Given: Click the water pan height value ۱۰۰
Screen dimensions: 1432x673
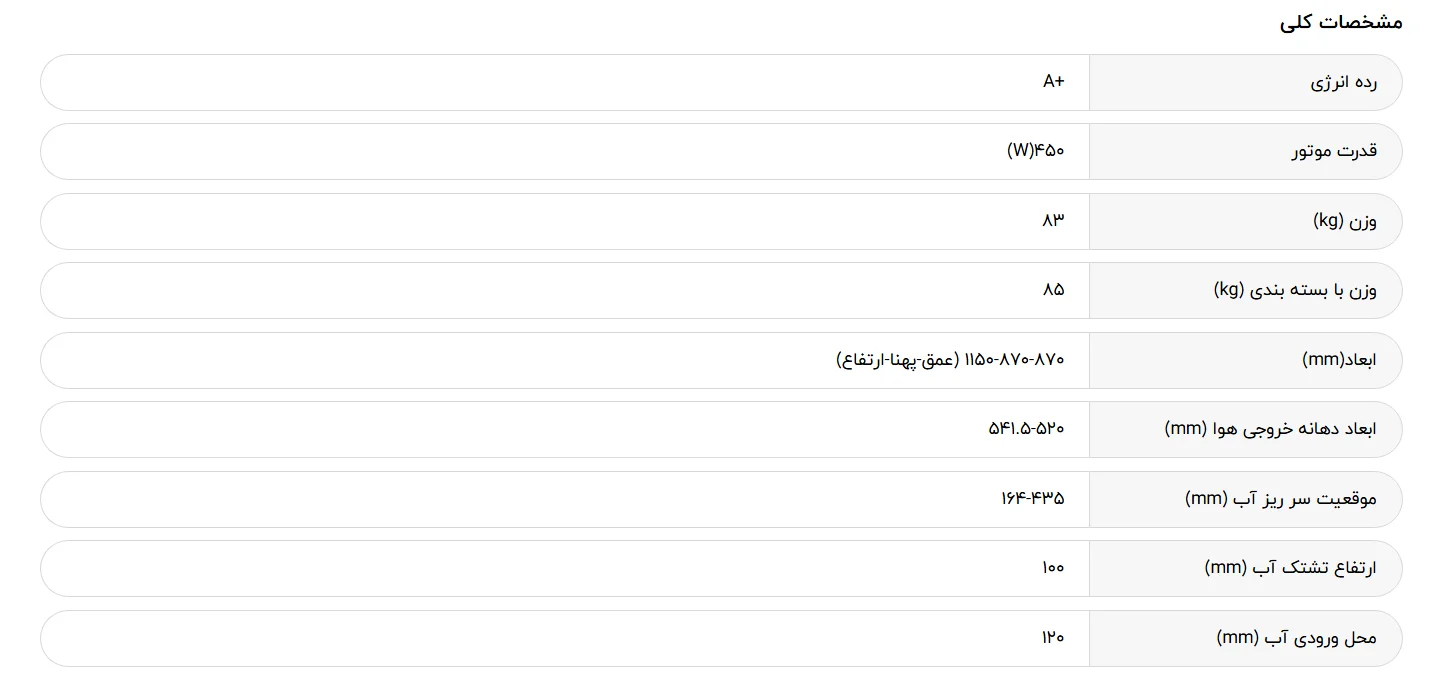Looking at the screenshot, I should [x=1053, y=568].
